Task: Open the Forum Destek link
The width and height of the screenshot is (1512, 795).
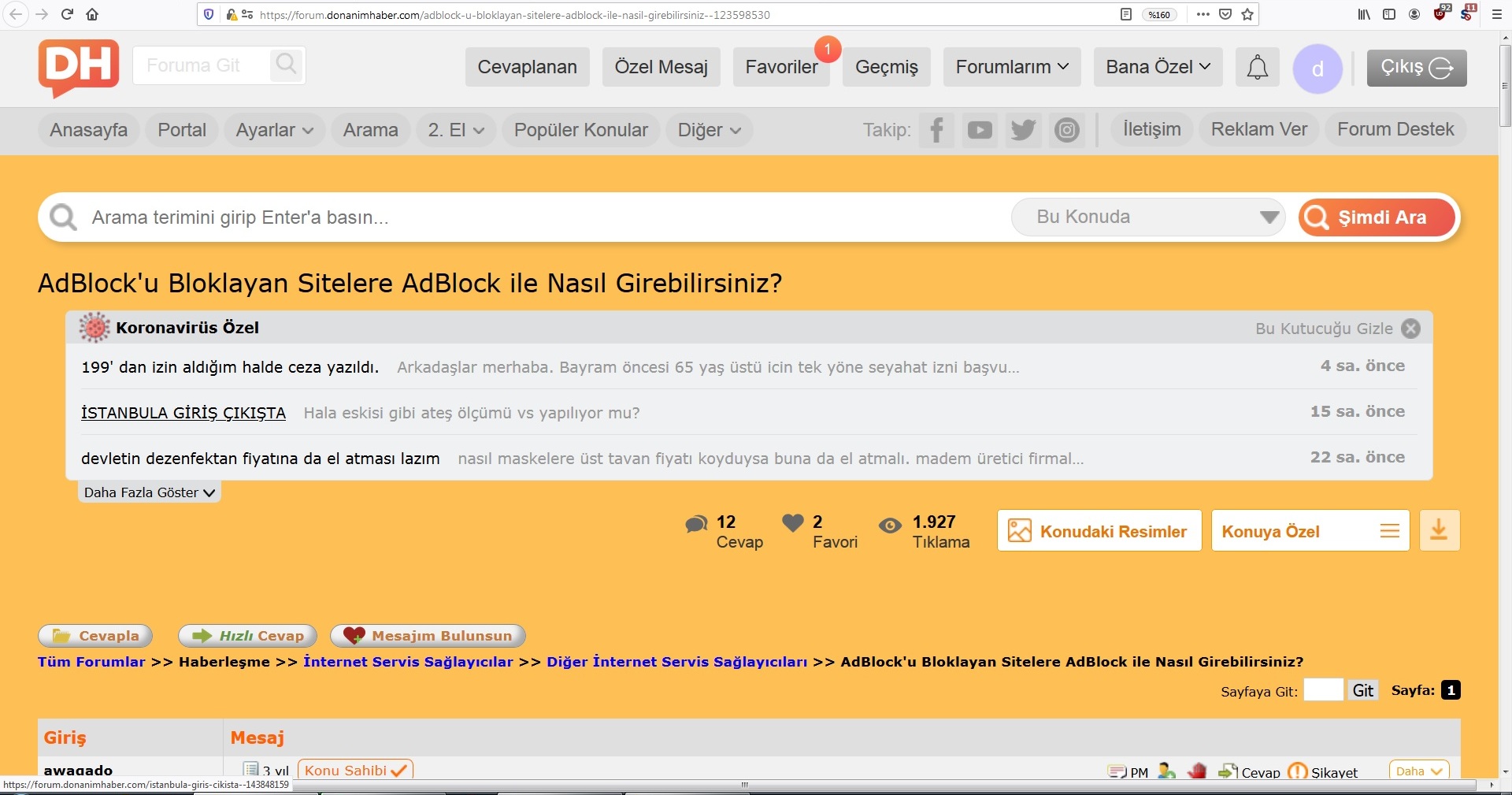Action: click(1395, 129)
